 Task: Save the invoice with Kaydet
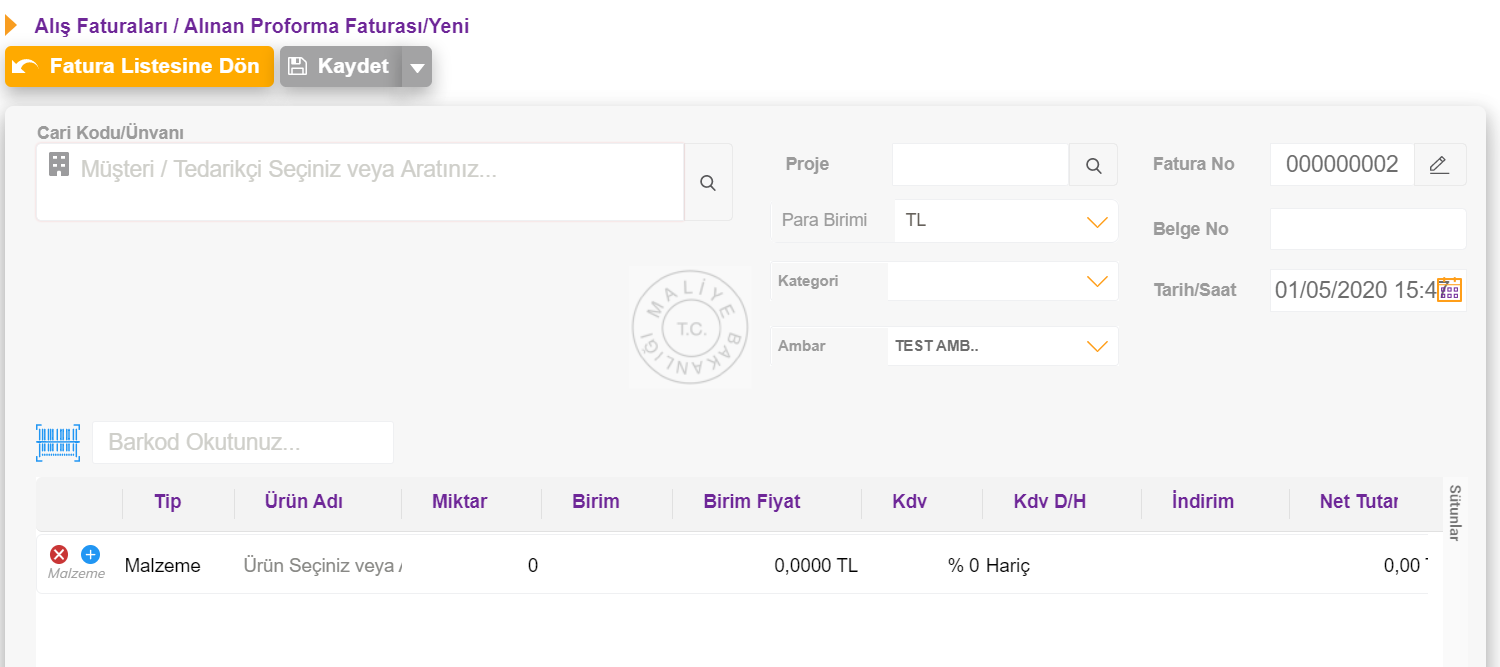pyautogui.click(x=341, y=67)
